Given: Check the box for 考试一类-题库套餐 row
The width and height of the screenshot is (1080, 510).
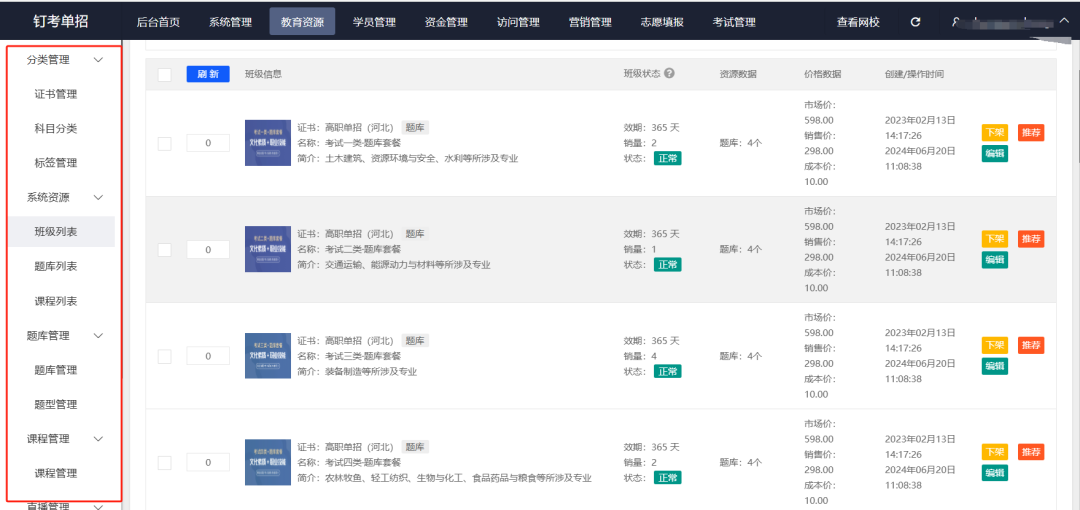Looking at the screenshot, I should click(x=165, y=143).
